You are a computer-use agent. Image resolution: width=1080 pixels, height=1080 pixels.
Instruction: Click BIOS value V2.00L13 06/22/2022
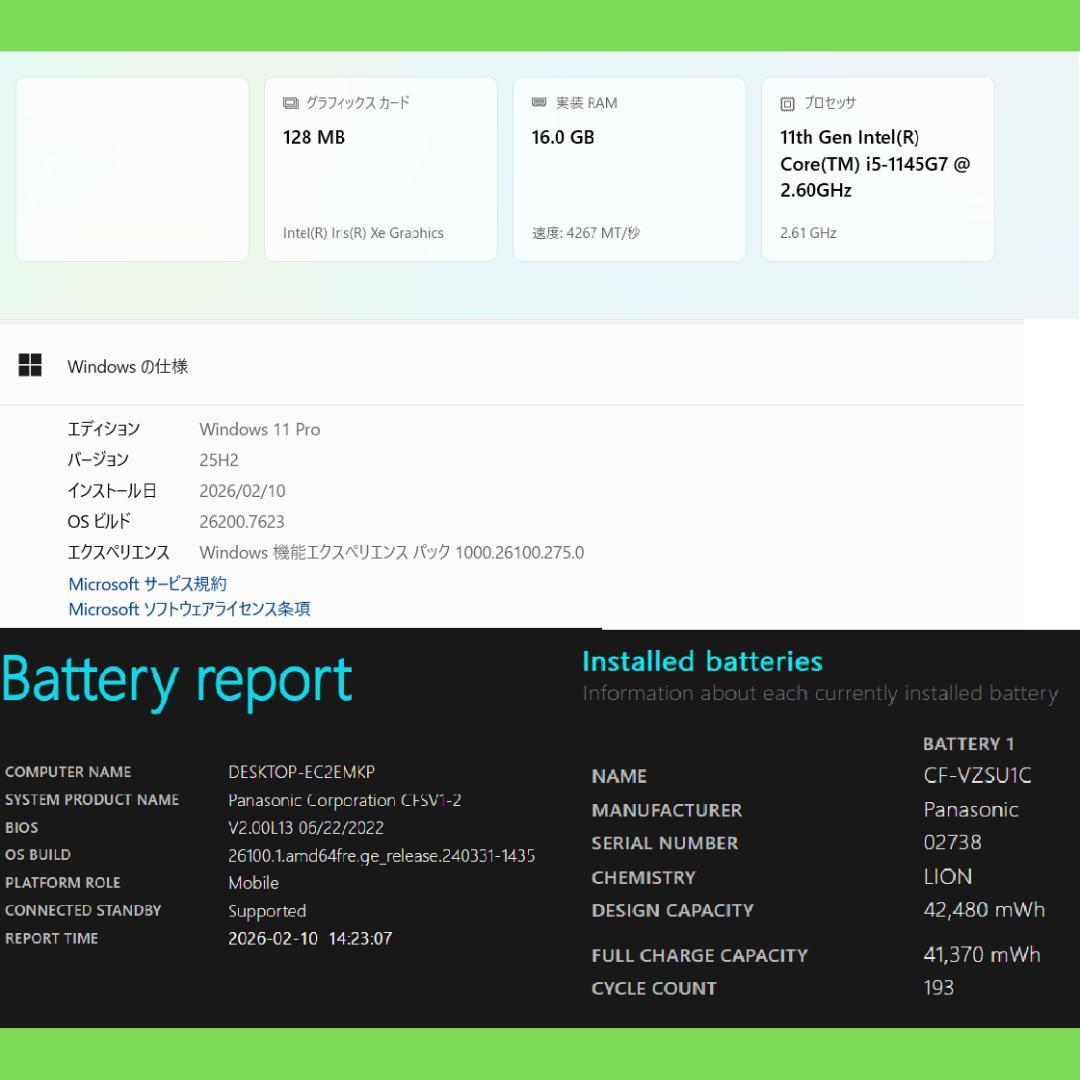[x=306, y=827]
